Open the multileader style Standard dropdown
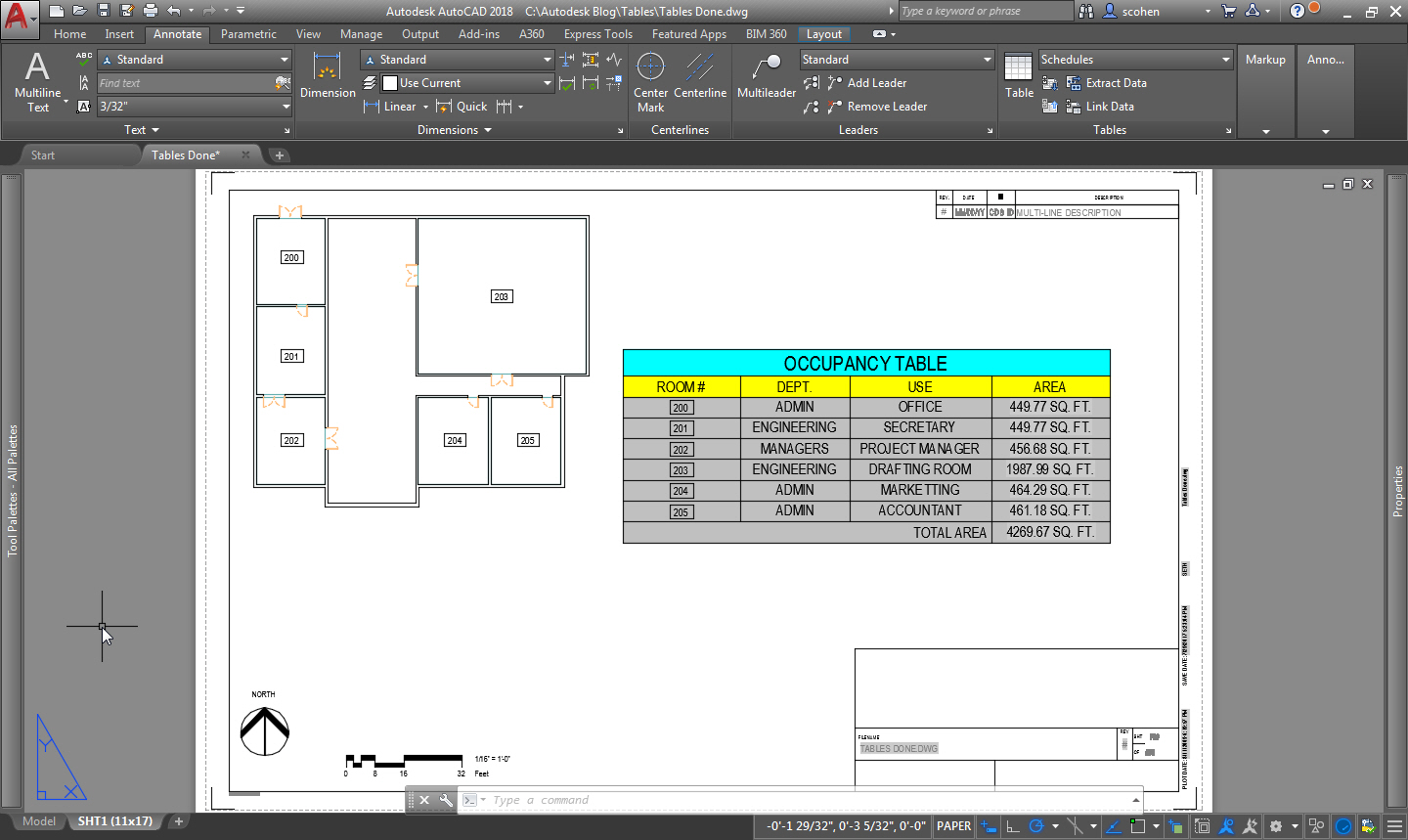The height and width of the screenshot is (840, 1408). (896, 59)
